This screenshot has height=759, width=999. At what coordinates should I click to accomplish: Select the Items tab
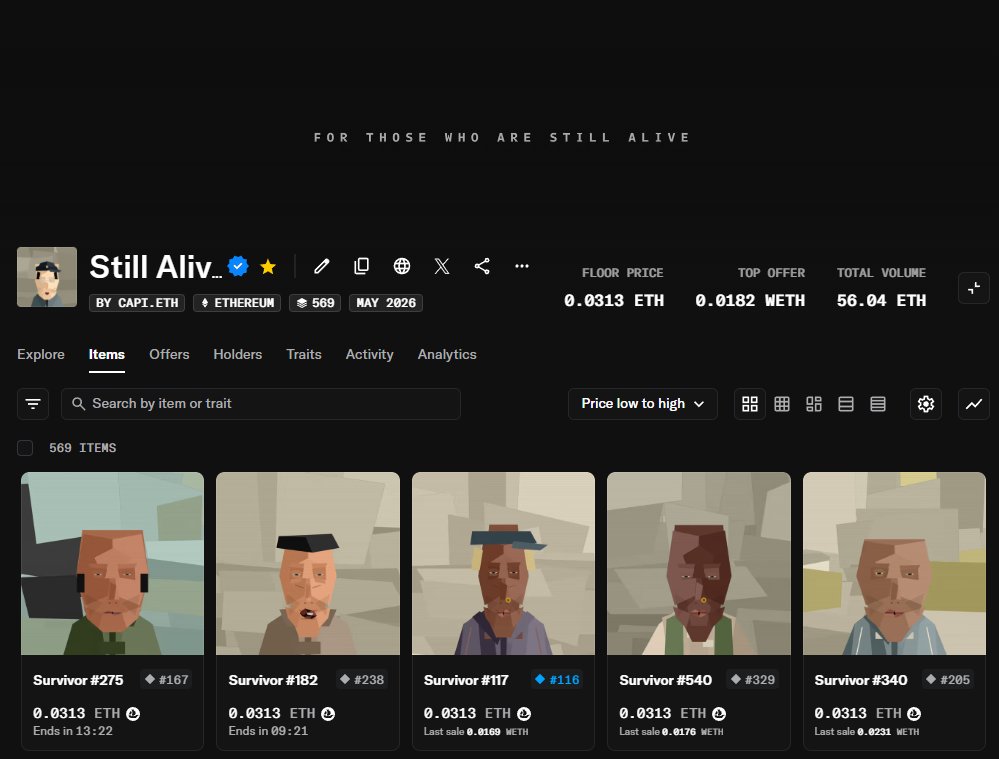106,354
